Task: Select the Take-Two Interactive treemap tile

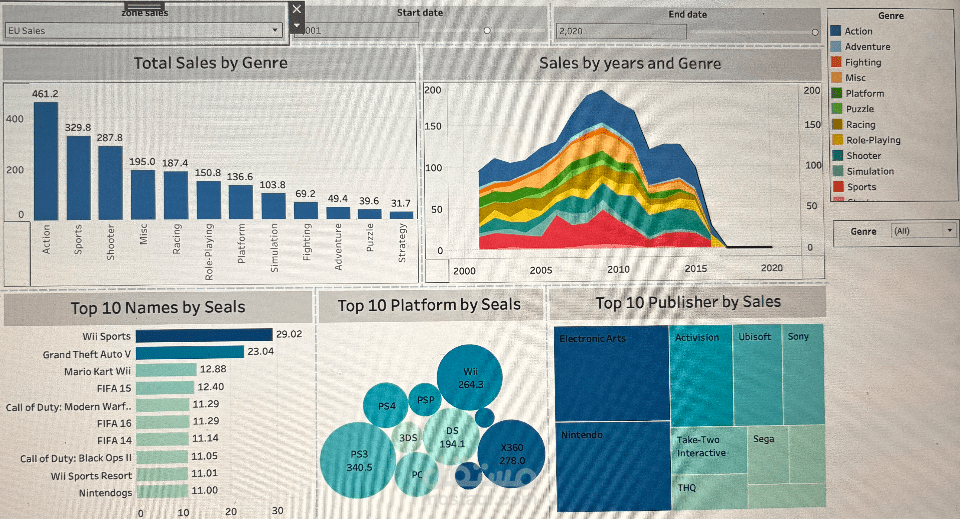Action: click(709, 450)
